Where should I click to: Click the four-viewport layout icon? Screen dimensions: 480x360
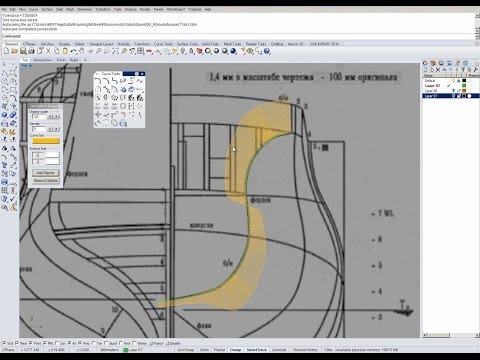tap(141, 51)
